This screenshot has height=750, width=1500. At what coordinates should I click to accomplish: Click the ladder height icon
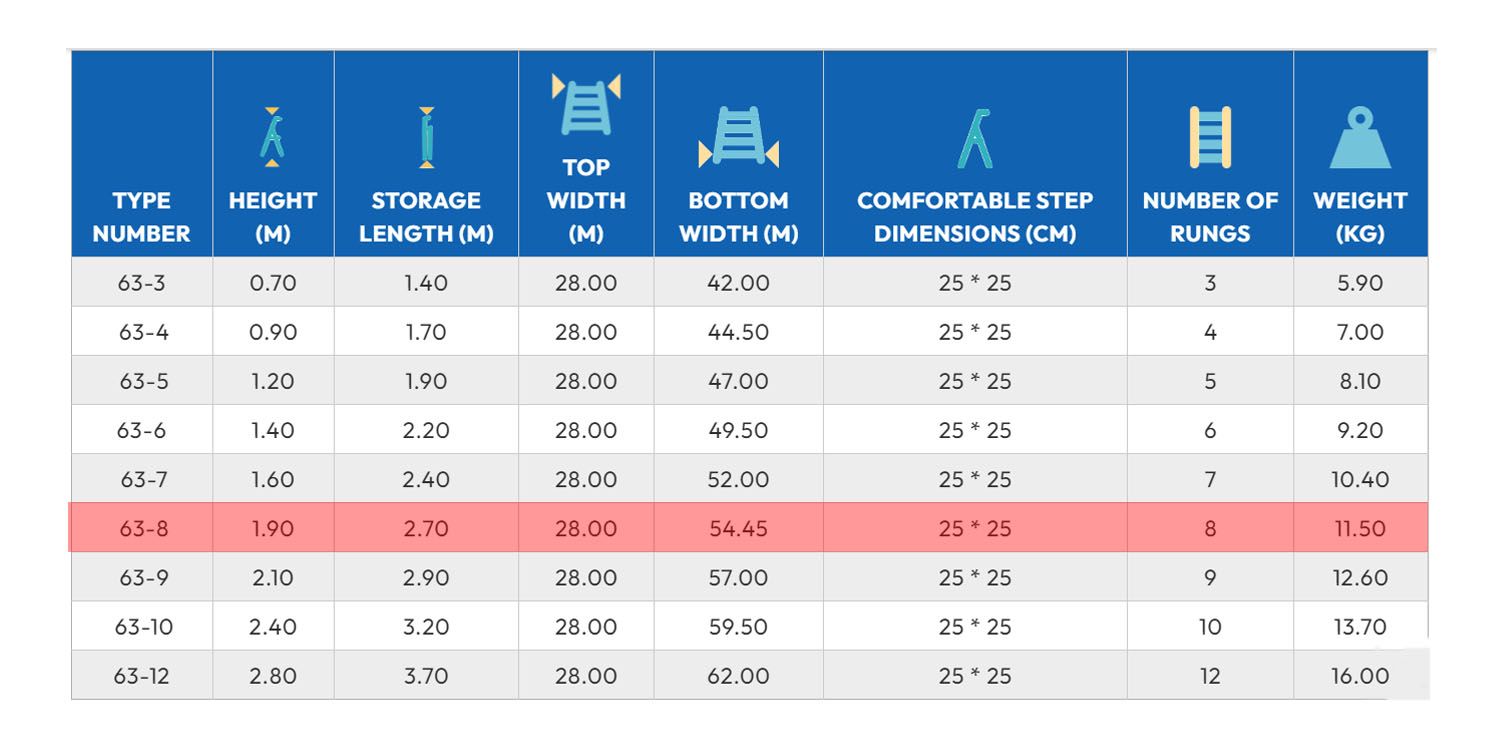(272, 136)
